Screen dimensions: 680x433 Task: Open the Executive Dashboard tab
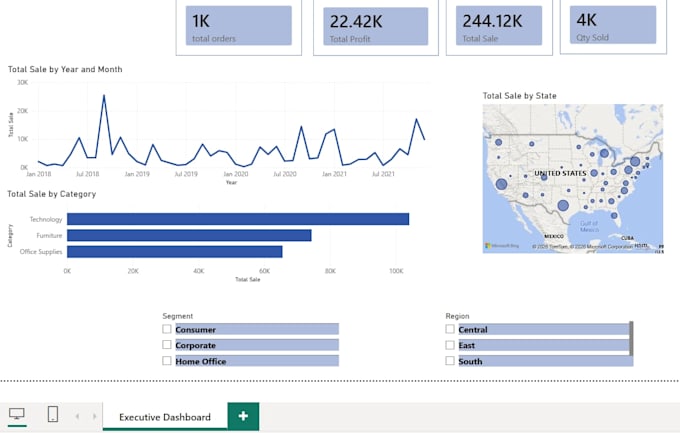click(165, 417)
